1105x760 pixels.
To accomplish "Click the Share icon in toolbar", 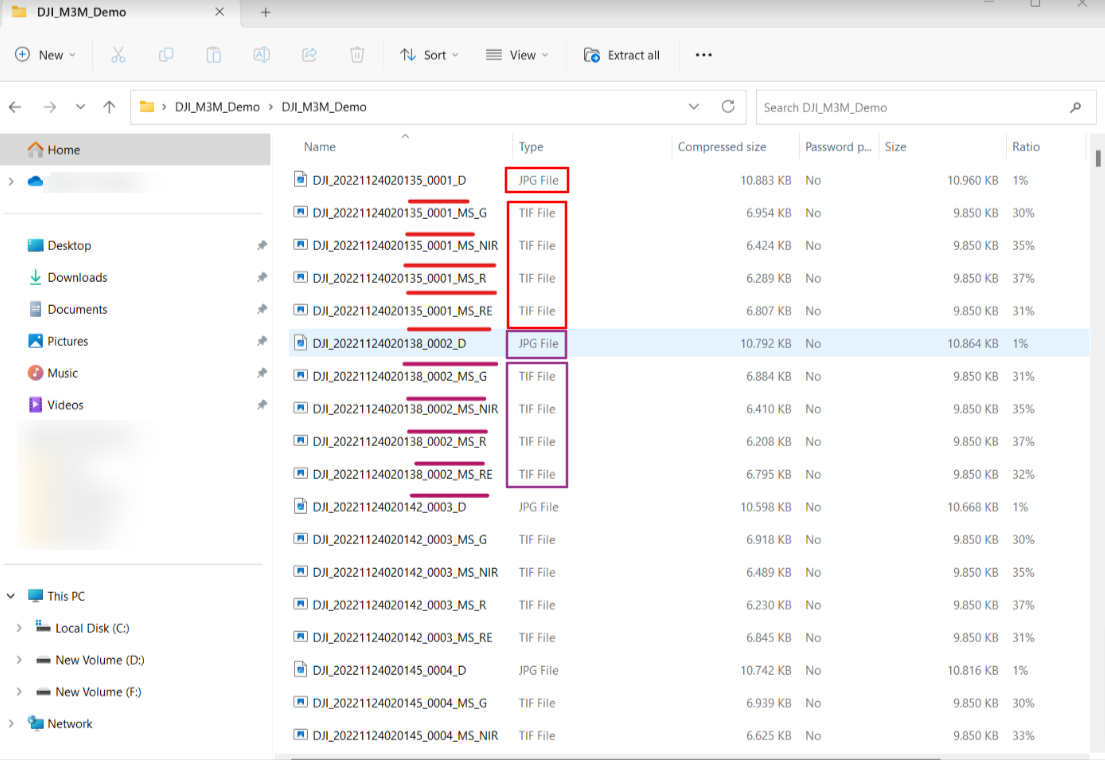I will pos(309,55).
